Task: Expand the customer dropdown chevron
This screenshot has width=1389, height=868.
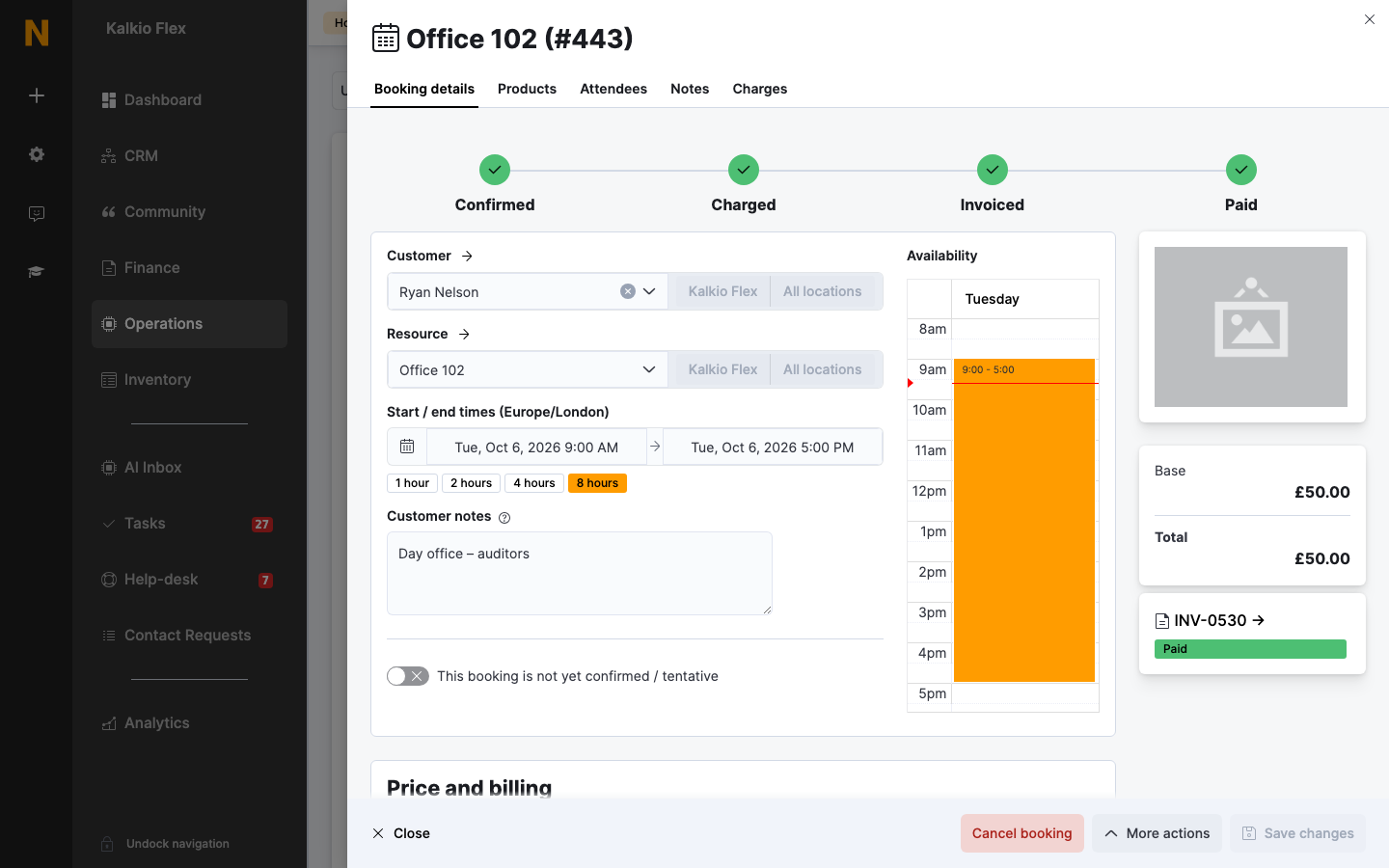Action: tap(649, 291)
